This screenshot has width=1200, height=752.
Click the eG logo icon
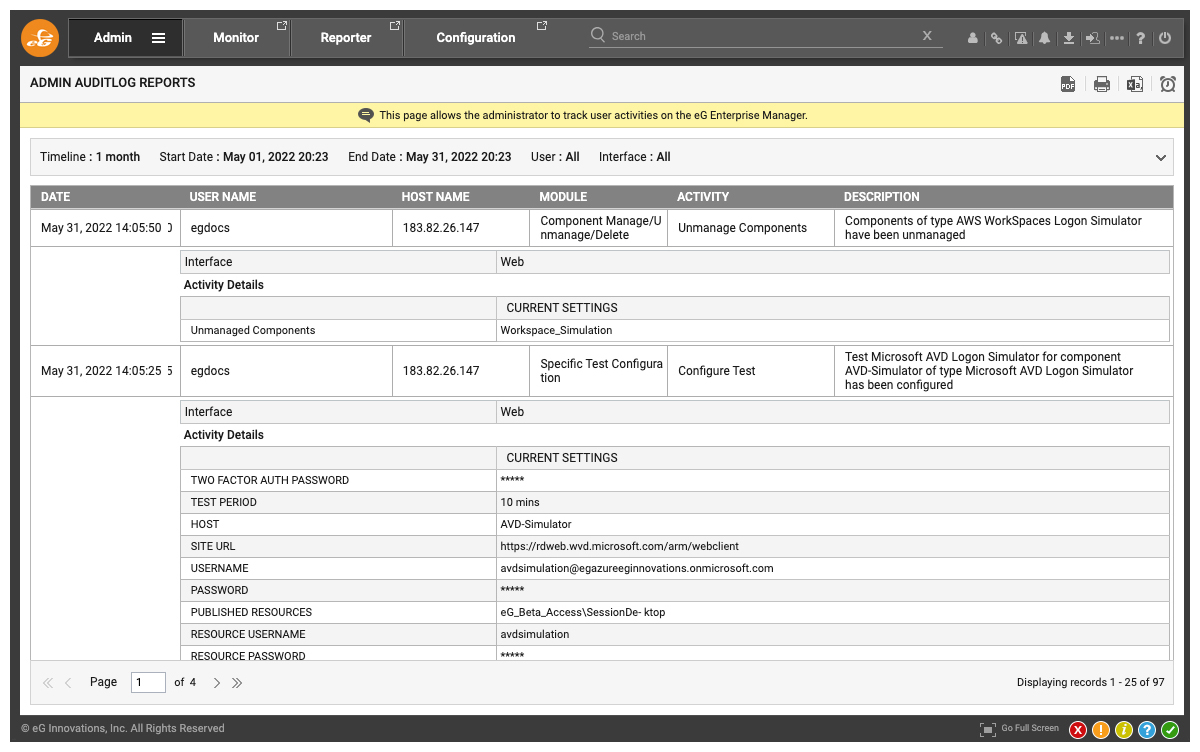[41, 38]
